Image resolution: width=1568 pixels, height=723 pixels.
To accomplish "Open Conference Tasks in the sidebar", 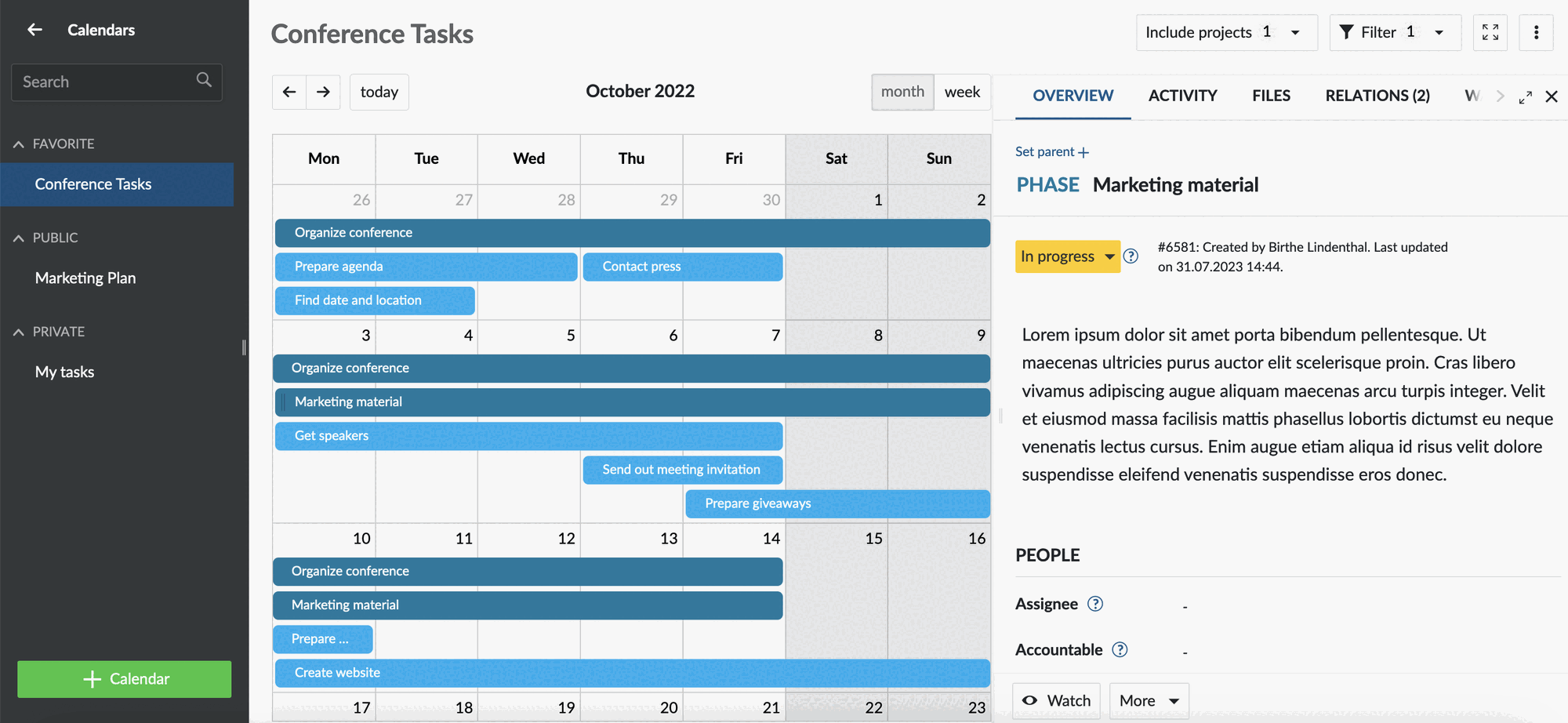I will click(117, 184).
